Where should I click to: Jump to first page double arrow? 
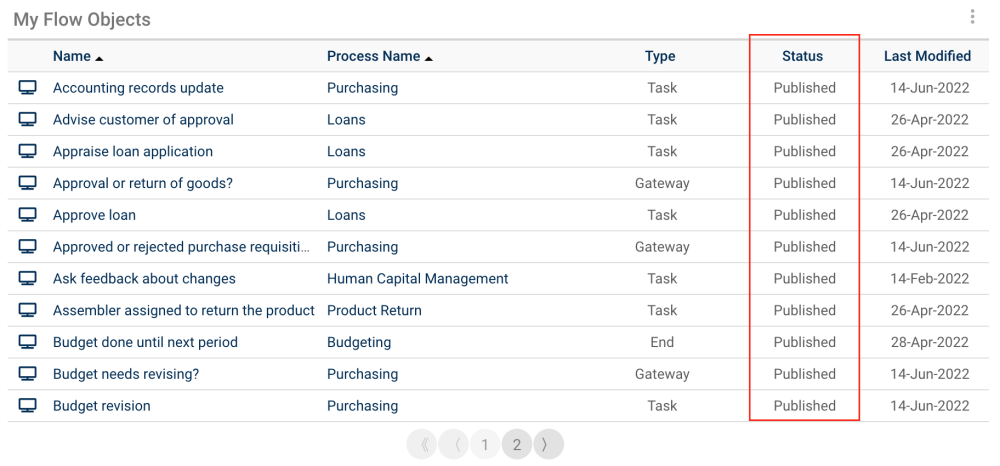pyautogui.click(x=424, y=445)
